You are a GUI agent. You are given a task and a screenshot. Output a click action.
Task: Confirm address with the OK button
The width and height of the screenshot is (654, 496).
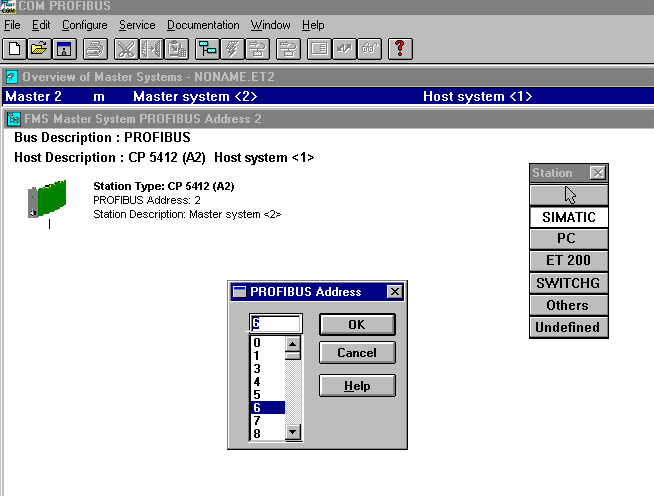(357, 325)
